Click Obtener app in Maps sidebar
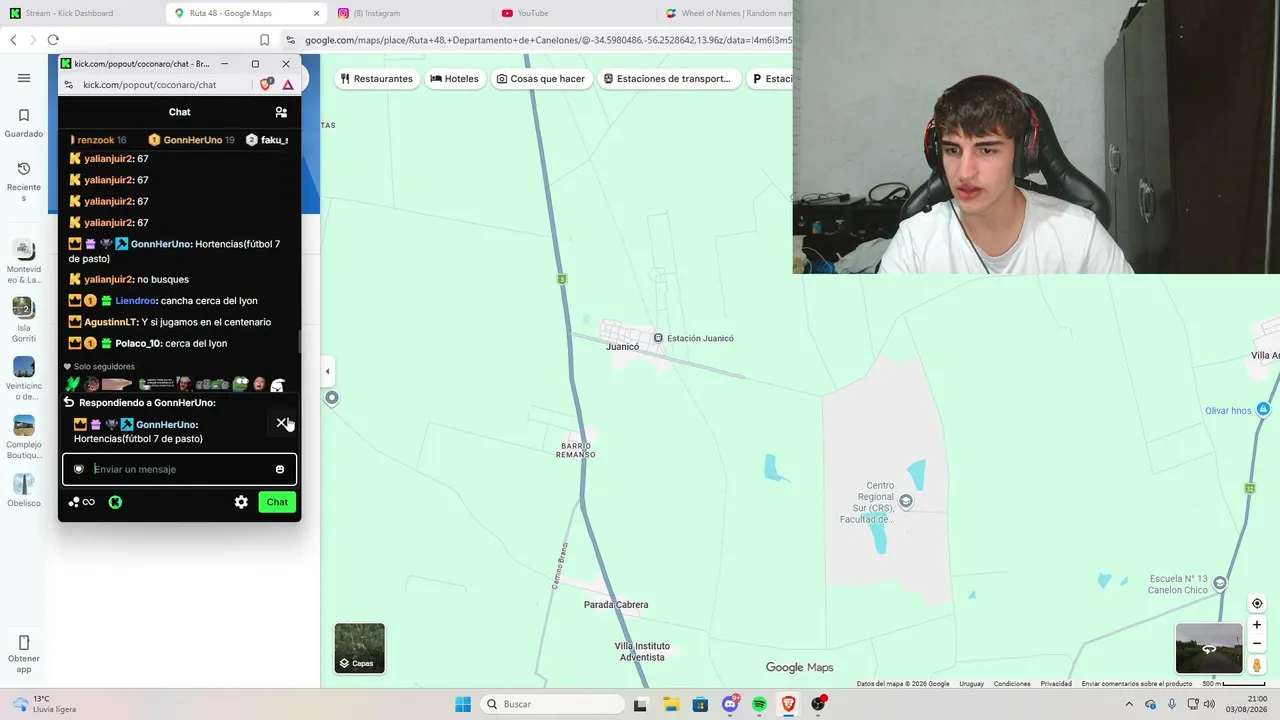 (x=24, y=654)
